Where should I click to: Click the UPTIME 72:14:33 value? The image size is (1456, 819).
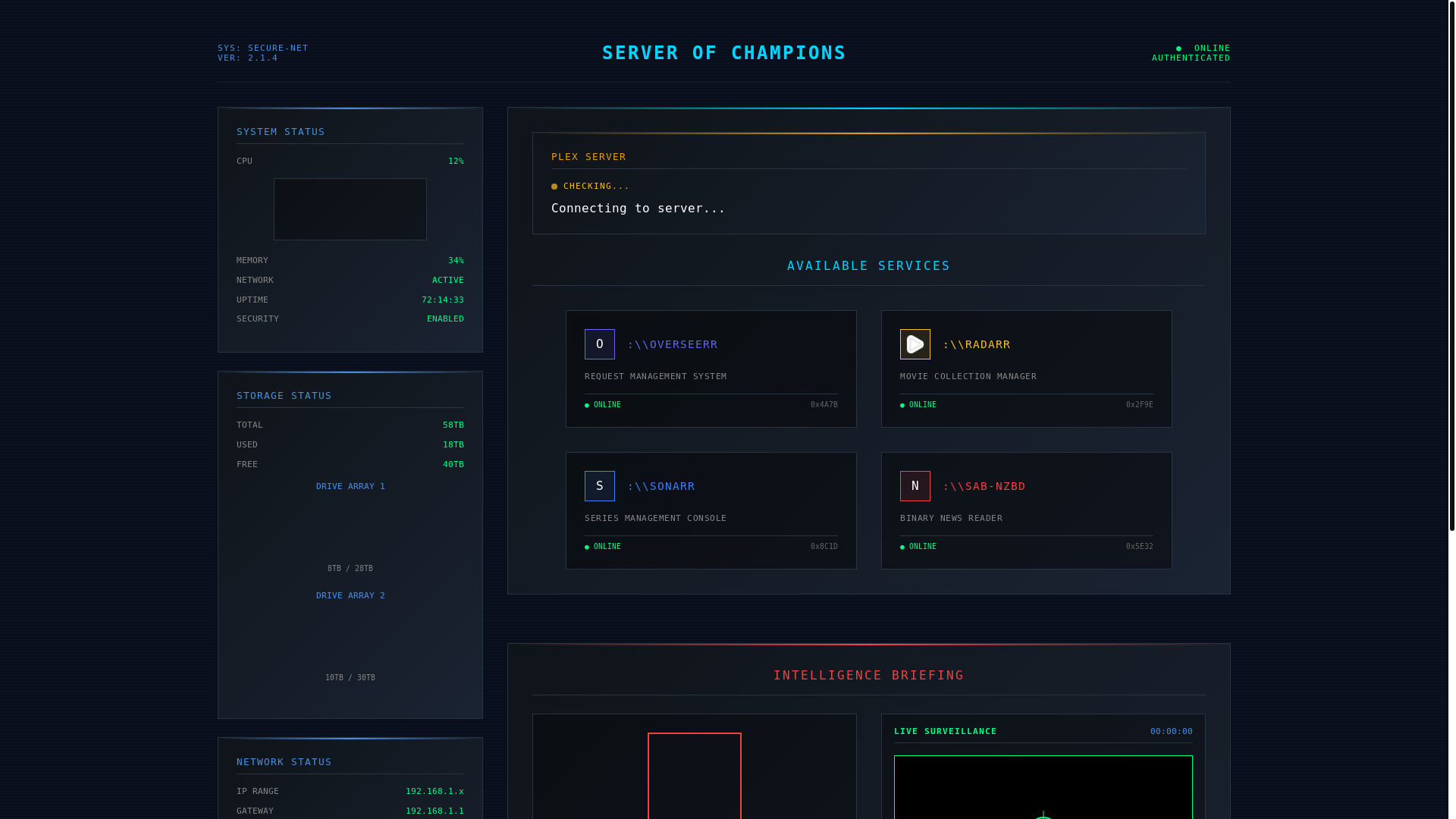(443, 300)
